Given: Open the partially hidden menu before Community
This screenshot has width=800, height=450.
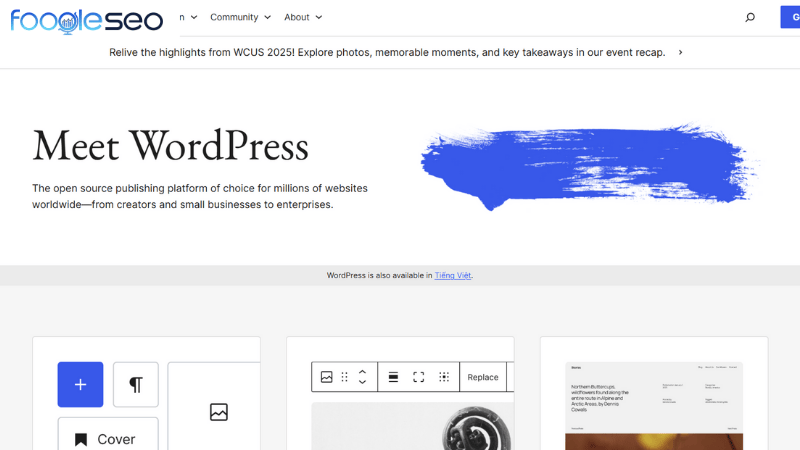Looking at the screenshot, I should [x=188, y=17].
